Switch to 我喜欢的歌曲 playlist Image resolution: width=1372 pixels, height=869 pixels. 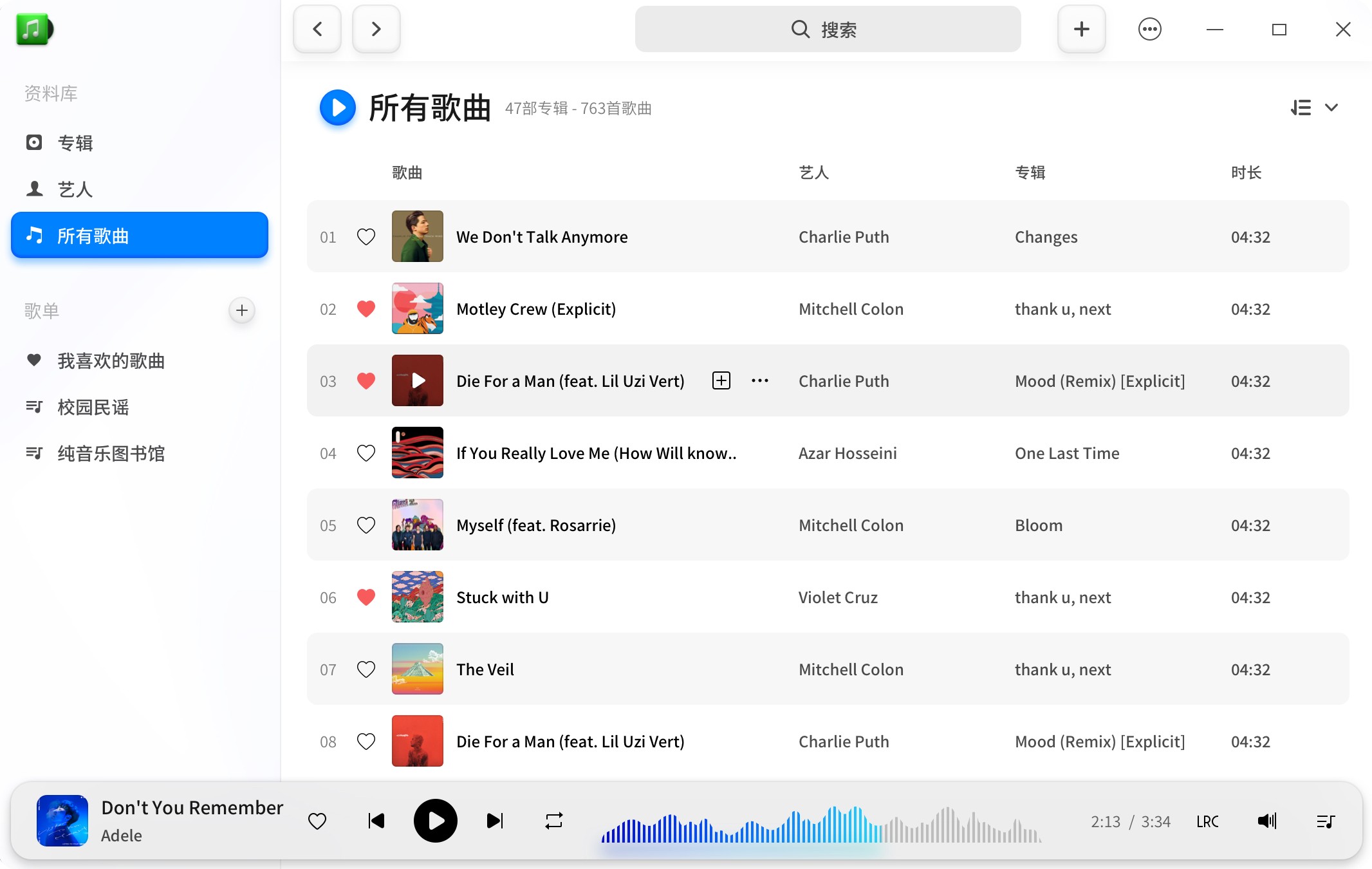tap(110, 361)
